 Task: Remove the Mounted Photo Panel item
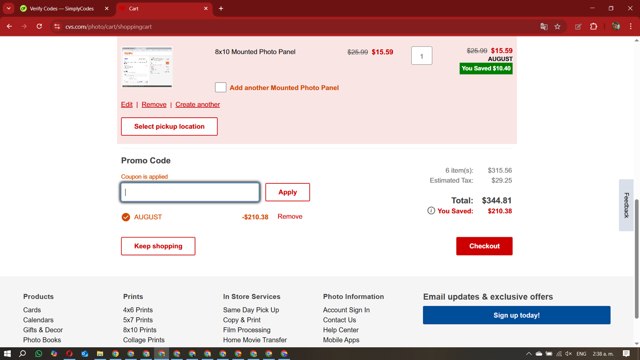coord(154,104)
